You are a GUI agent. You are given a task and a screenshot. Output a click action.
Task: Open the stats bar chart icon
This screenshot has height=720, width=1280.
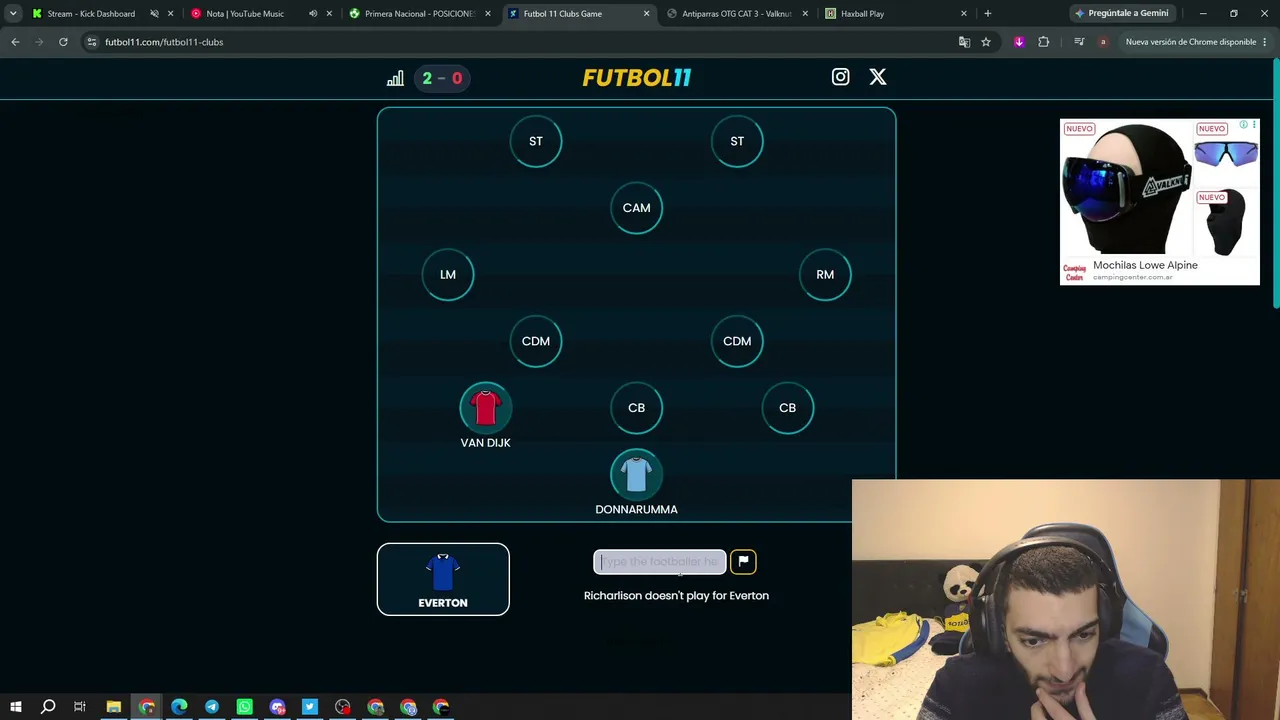point(395,78)
